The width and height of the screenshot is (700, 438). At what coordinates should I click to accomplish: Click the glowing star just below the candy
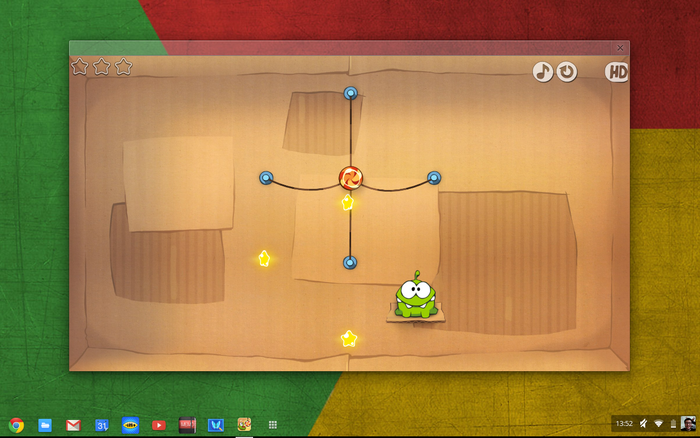click(x=347, y=203)
